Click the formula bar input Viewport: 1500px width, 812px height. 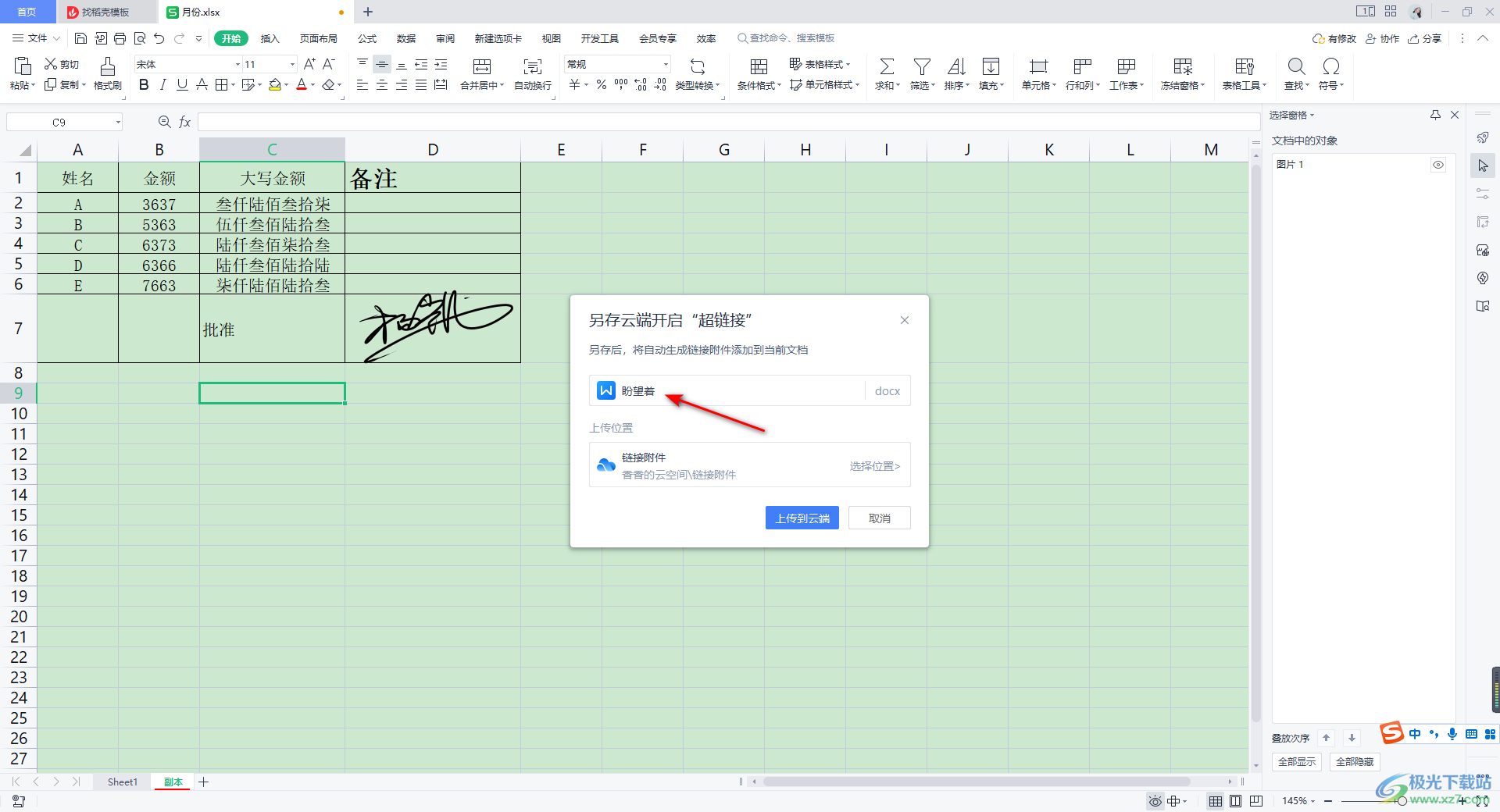pos(728,122)
